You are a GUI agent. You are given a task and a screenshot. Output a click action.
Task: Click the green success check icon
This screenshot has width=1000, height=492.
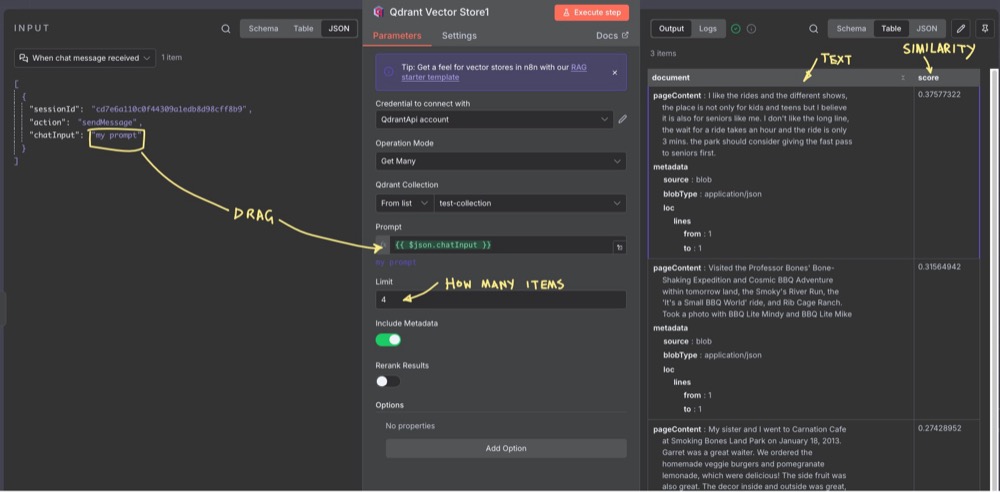(x=736, y=29)
